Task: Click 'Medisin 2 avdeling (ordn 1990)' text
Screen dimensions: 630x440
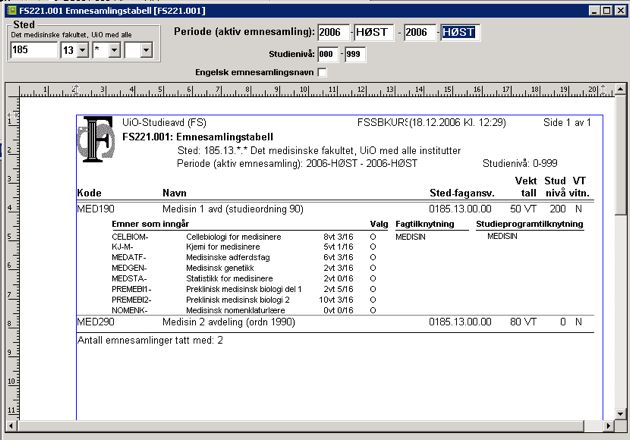Action: pos(229,322)
